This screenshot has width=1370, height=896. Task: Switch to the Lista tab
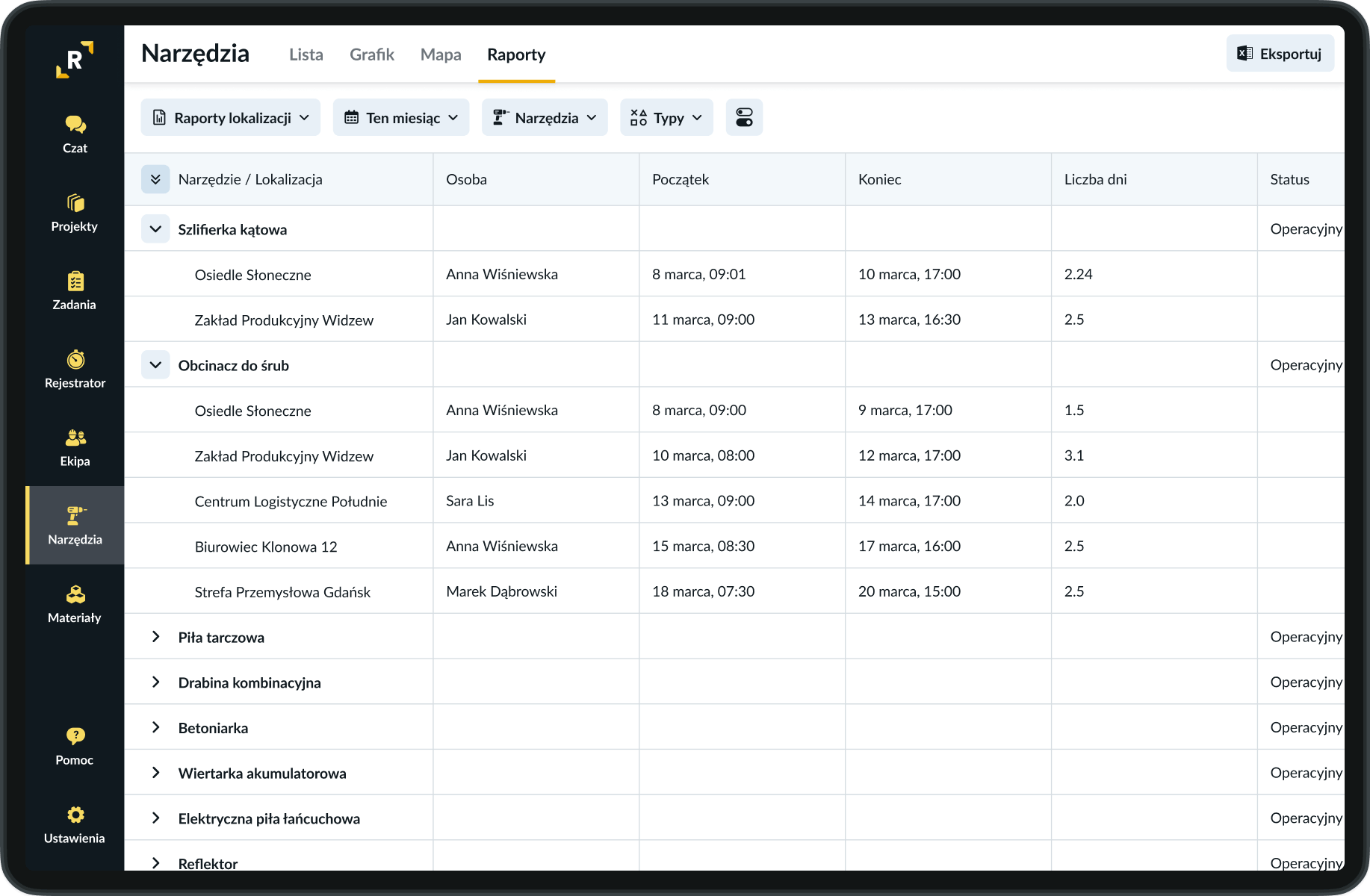306,55
